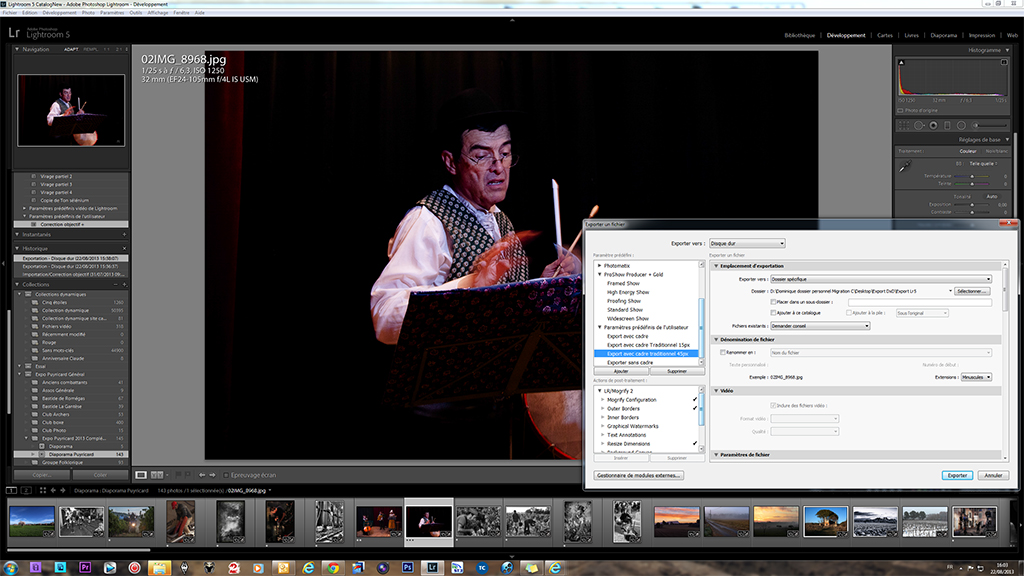Image resolution: width=1024 pixels, height=576 pixels.
Task: Collapse the 'Réglages de base' panel
Action: click(x=1007, y=140)
